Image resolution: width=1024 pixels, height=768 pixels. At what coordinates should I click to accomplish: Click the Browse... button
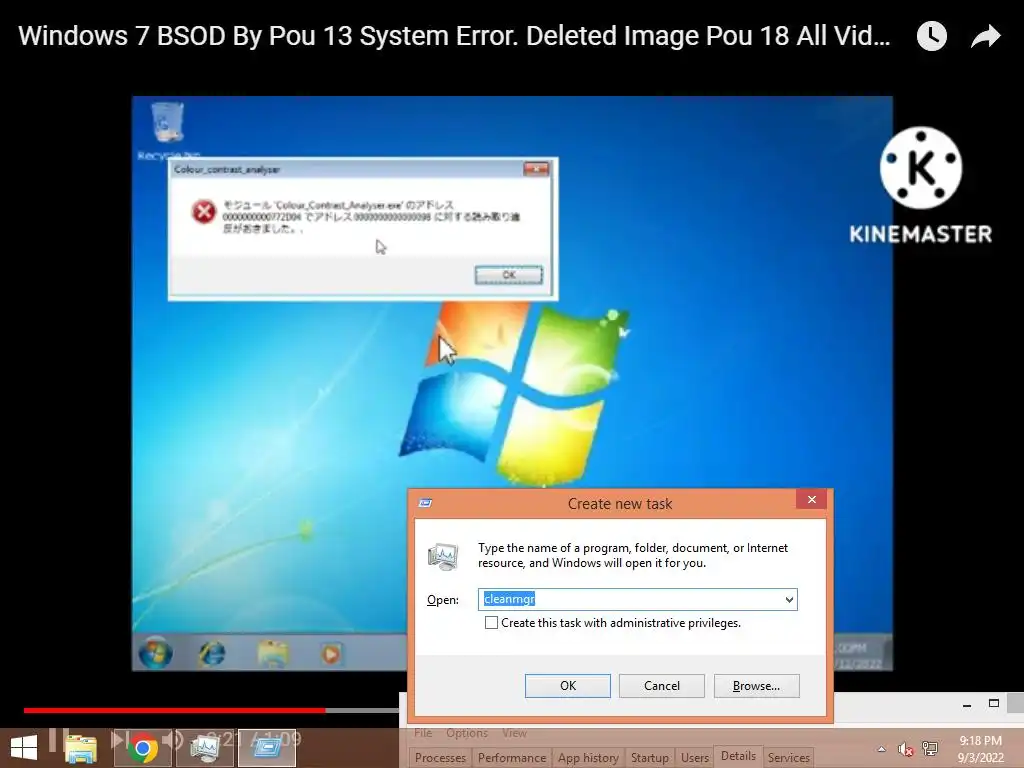[756, 686]
